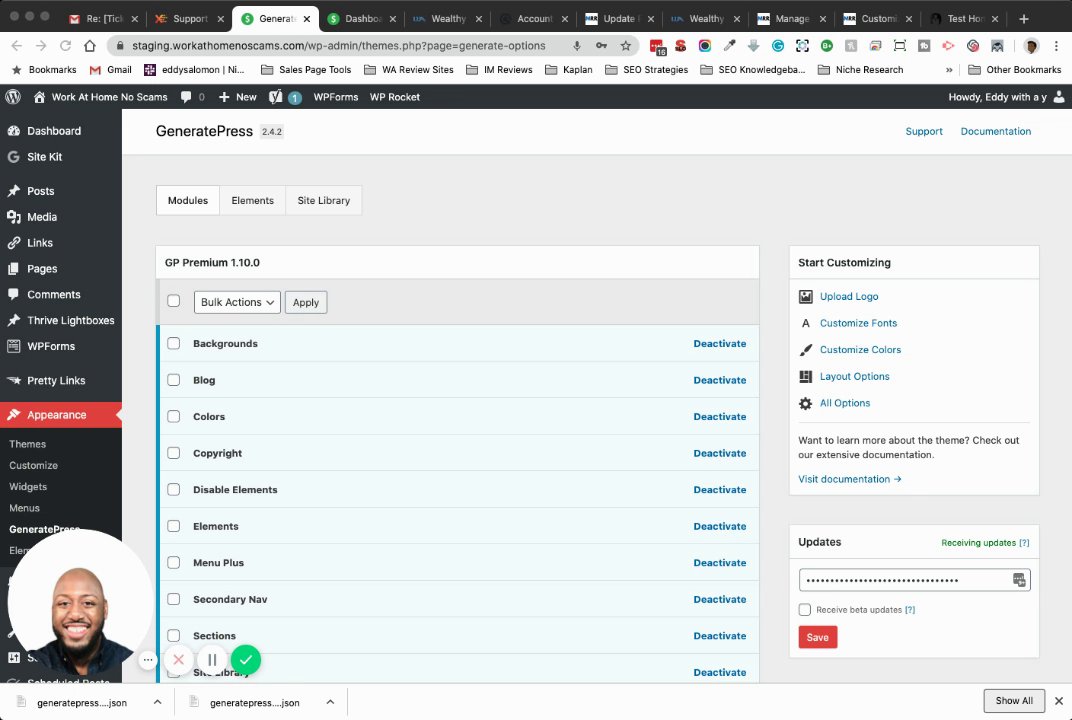
Task: Click the password key icon in address bar
Action: tap(602, 46)
